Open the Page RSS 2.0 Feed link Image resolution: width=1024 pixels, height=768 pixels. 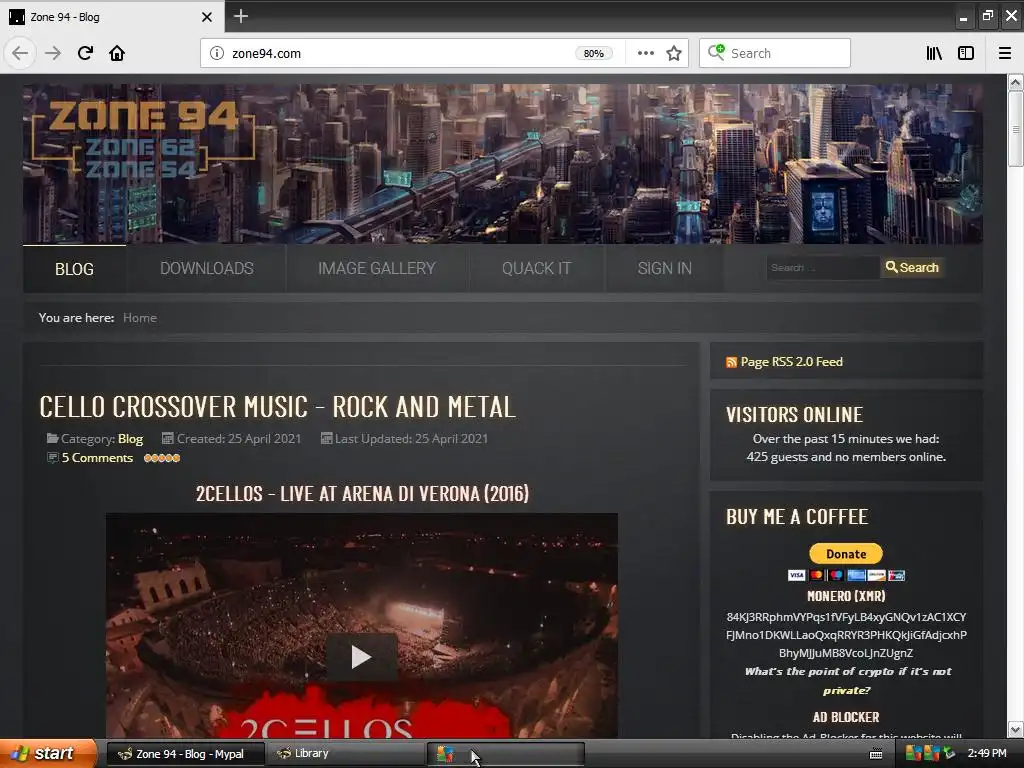pos(791,362)
